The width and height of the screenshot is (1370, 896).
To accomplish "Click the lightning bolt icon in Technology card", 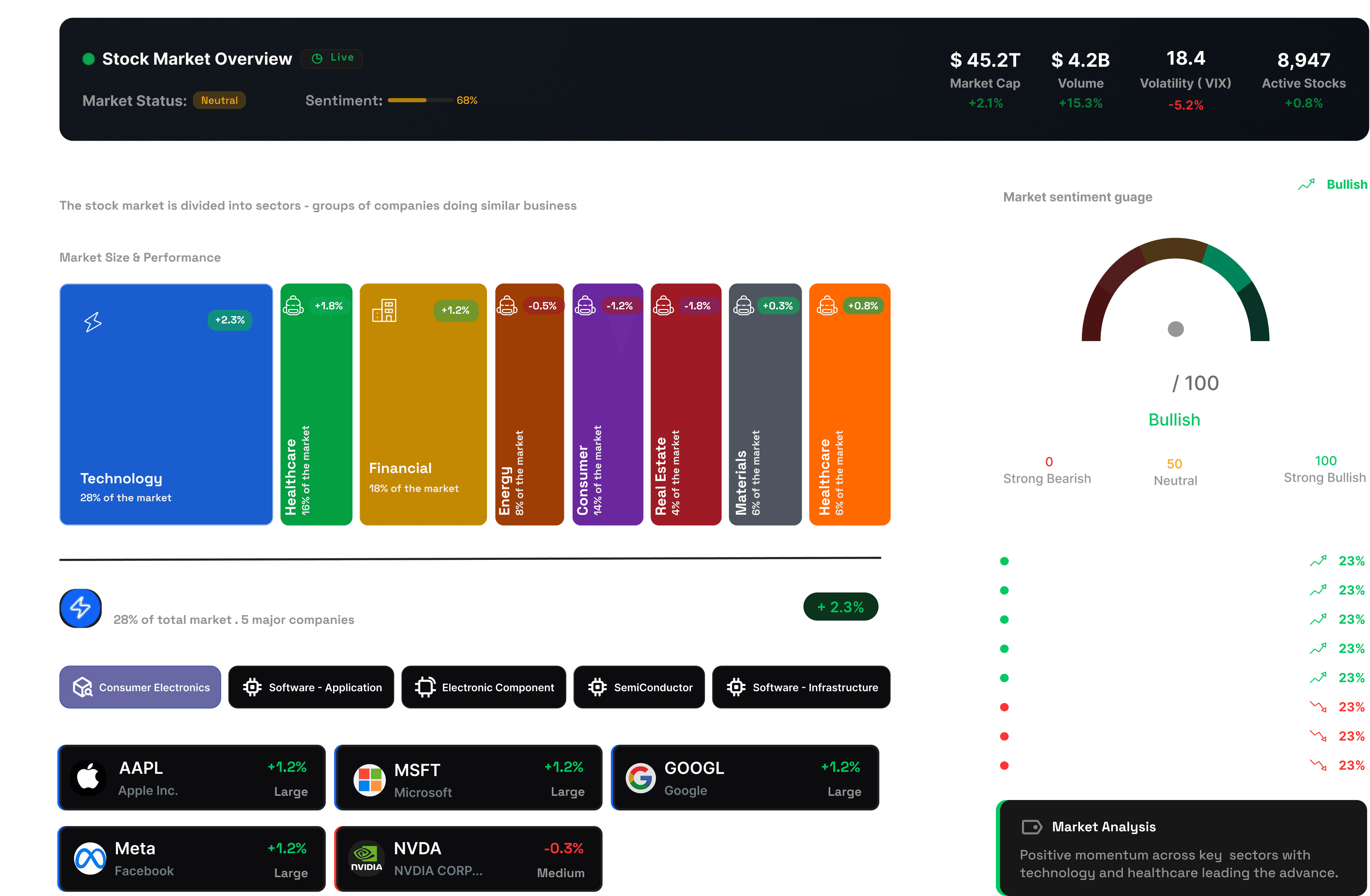I will tap(93, 322).
